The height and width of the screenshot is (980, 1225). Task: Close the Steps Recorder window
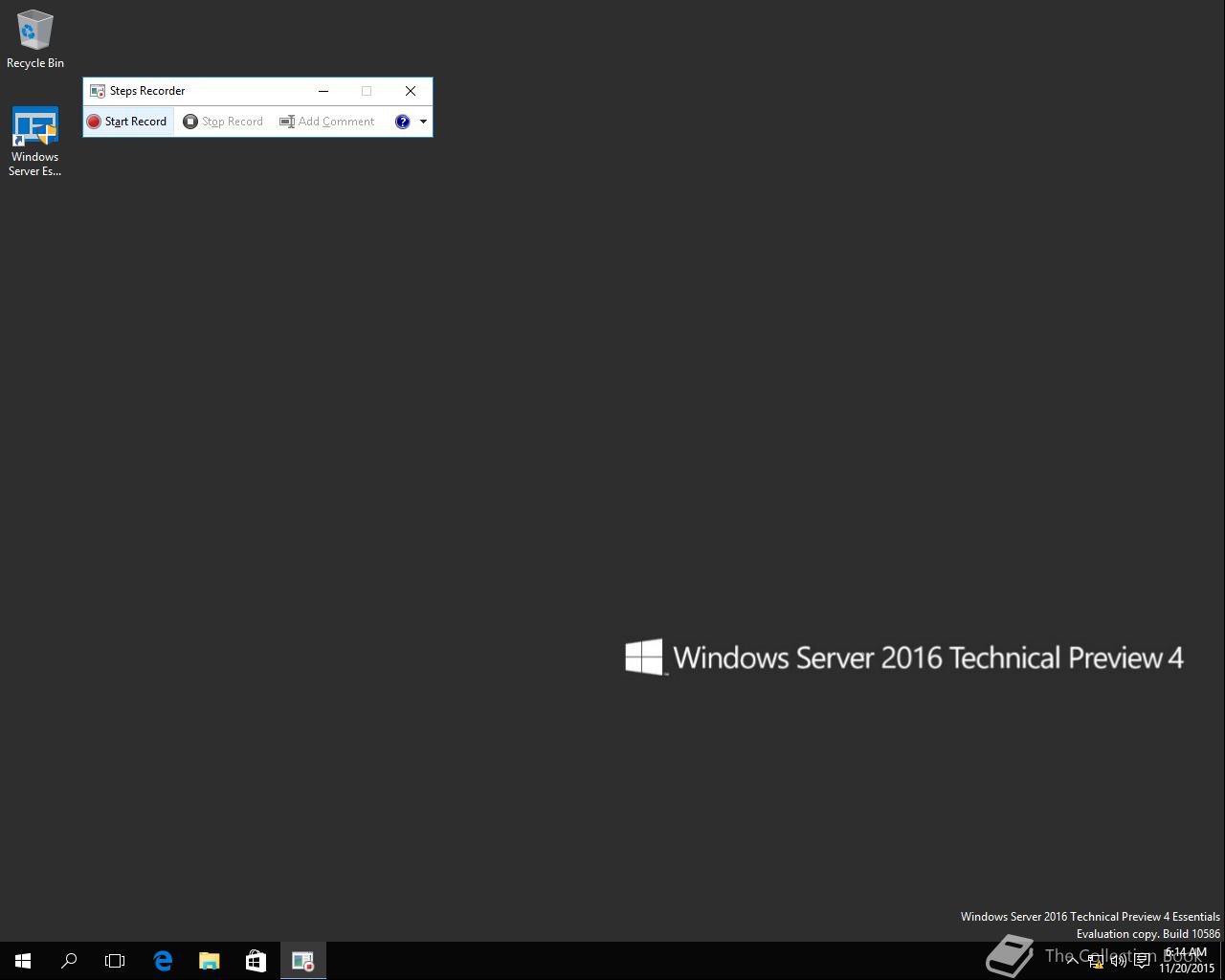pos(411,91)
